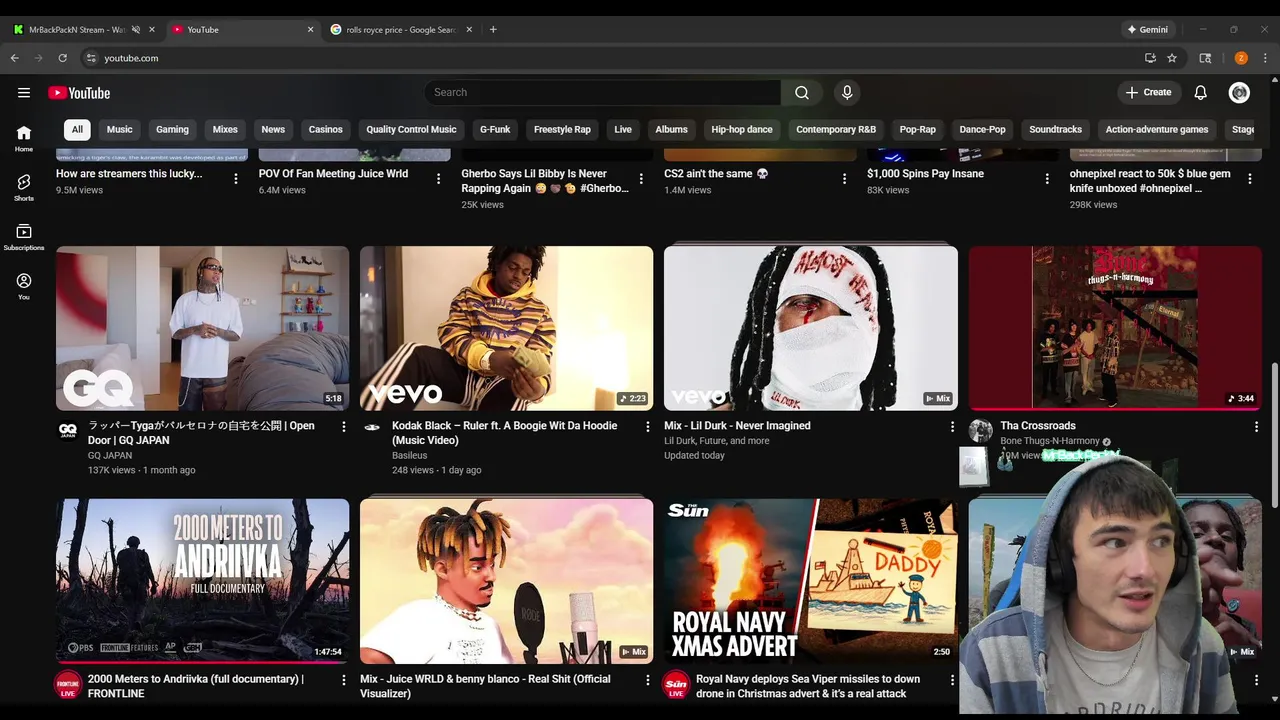This screenshot has width=1280, height=720.
Task: Open GQ JAPAN channel avatar
Action: pos(68,429)
